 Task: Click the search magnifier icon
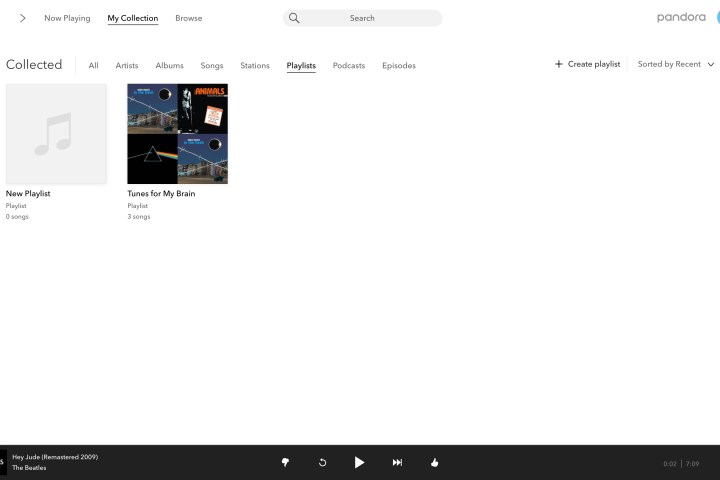(294, 18)
